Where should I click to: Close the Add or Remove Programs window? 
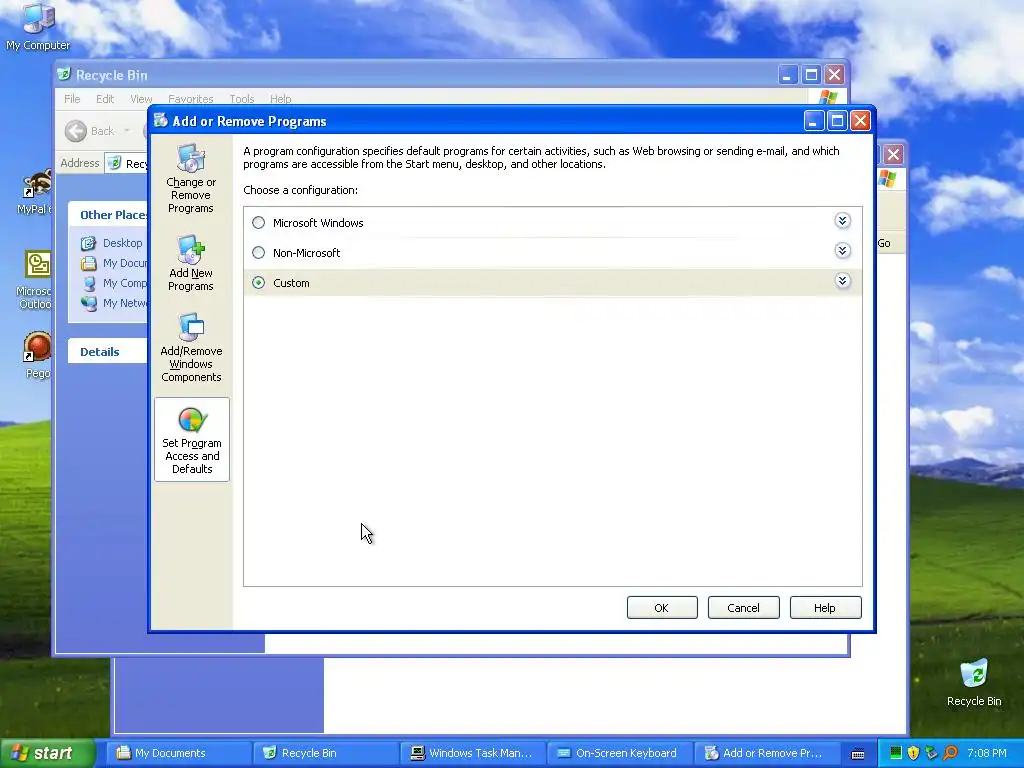tap(861, 121)
